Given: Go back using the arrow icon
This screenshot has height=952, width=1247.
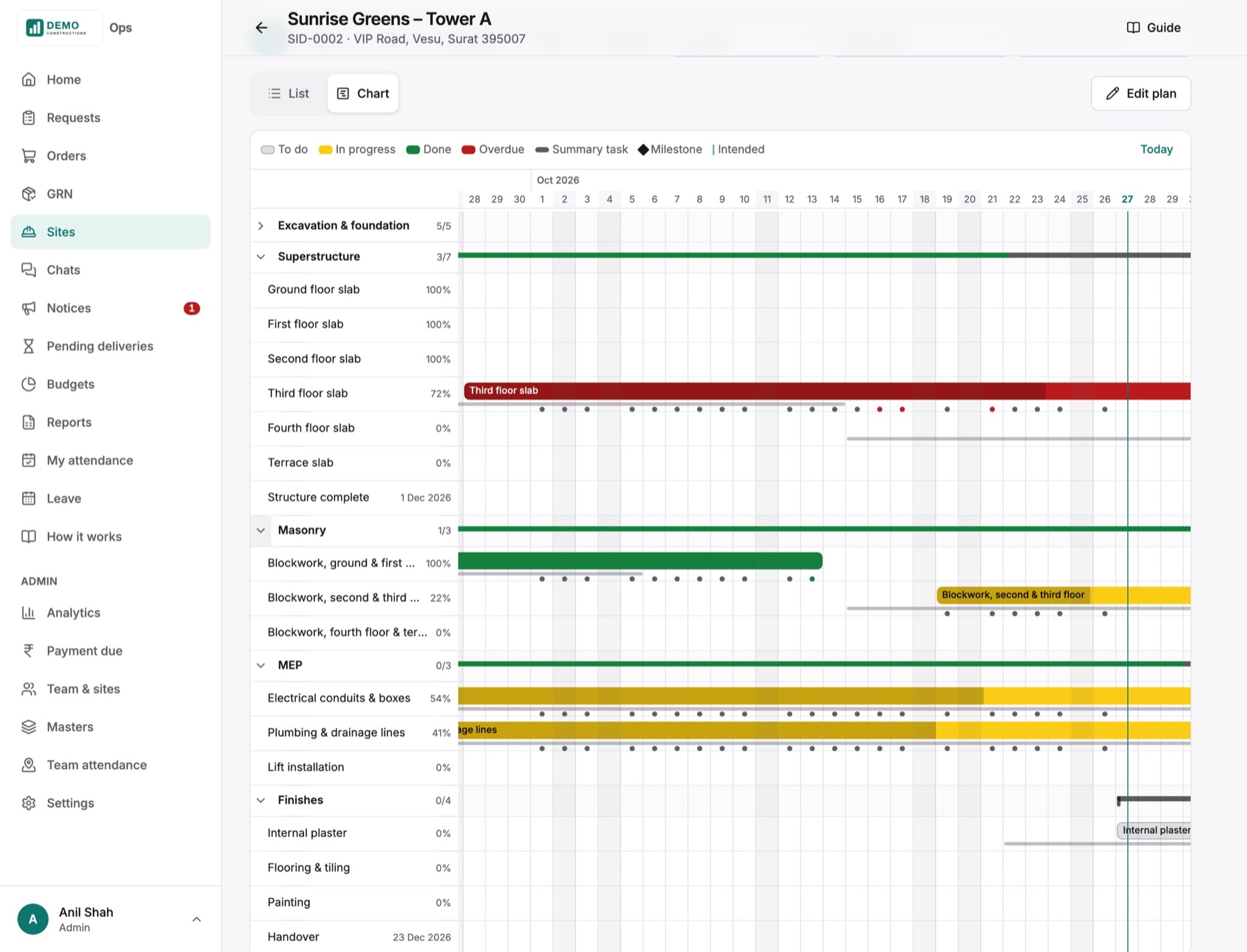Looking at the screenshot, I should point(261,28).
